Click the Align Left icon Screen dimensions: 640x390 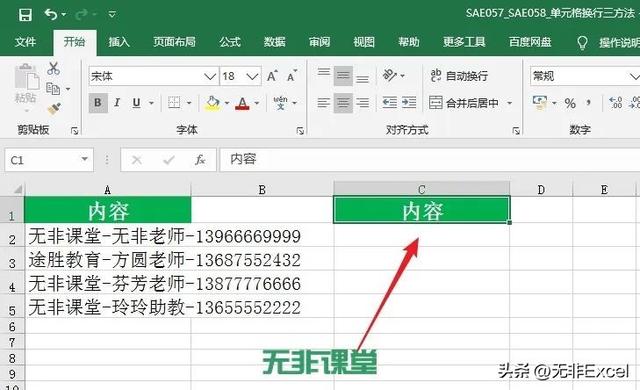[324, 103]
